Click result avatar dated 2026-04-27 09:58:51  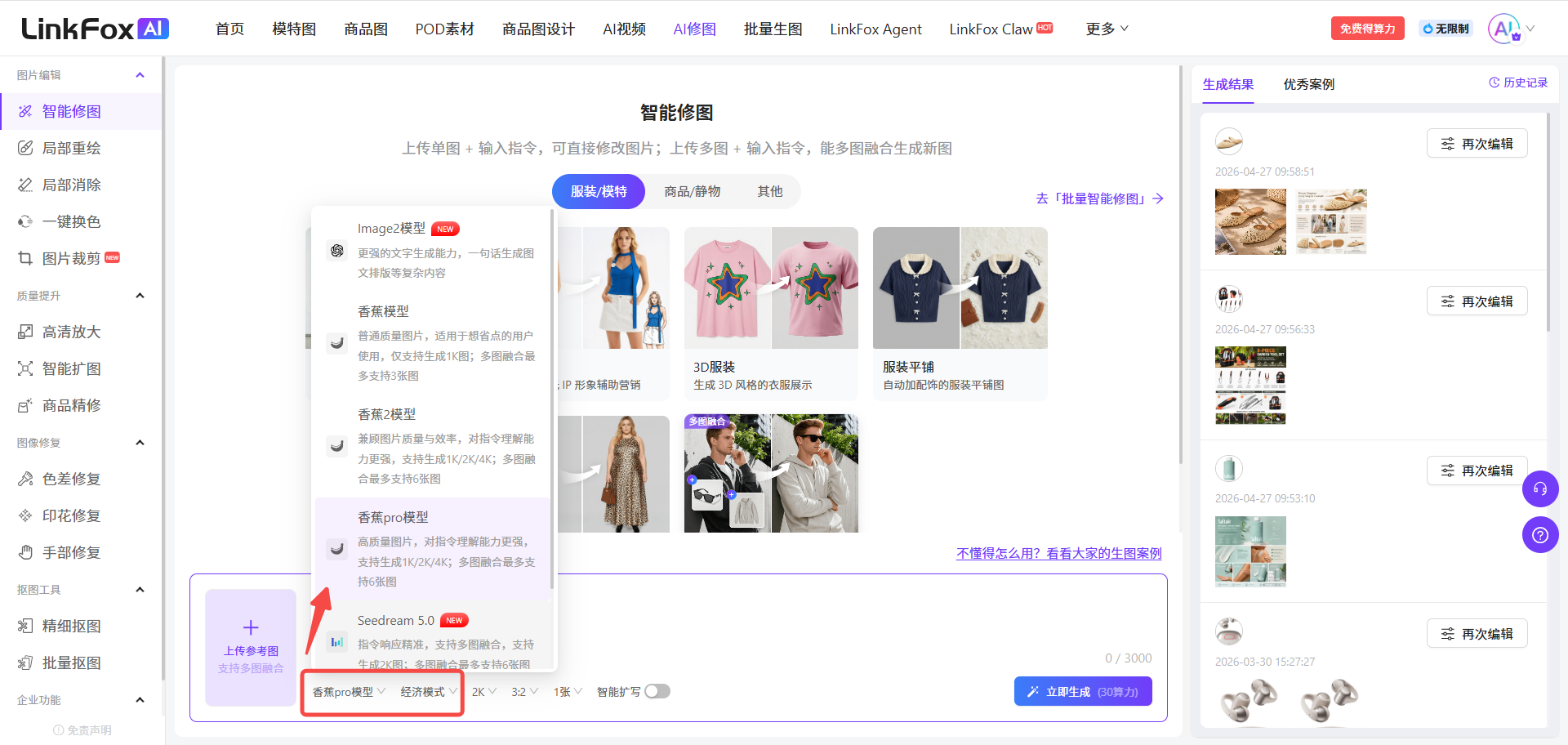pyautogui.click(x=1229, y=142)
